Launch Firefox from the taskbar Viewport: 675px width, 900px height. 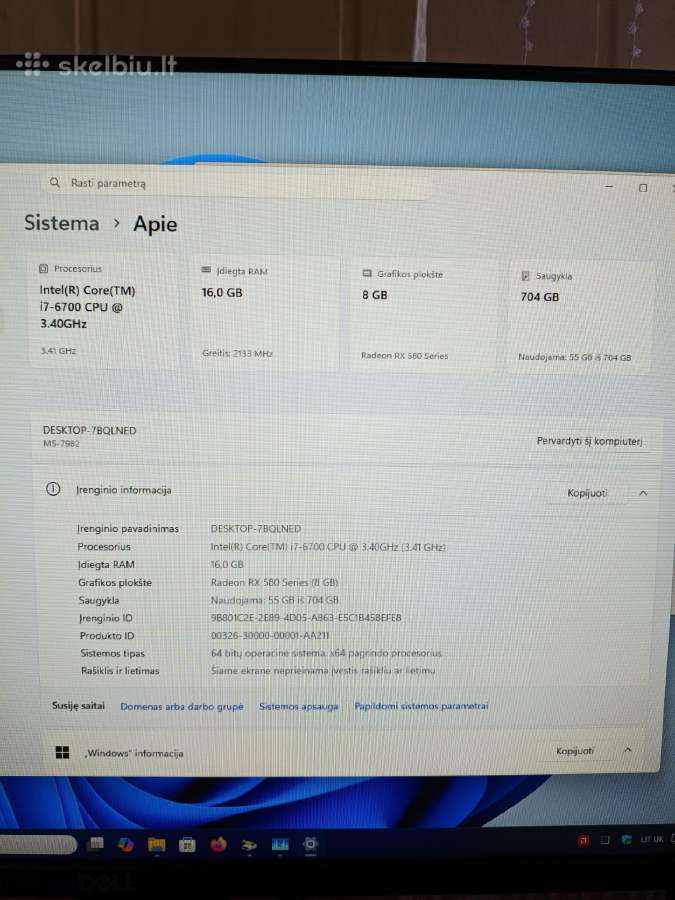[218, 845]
